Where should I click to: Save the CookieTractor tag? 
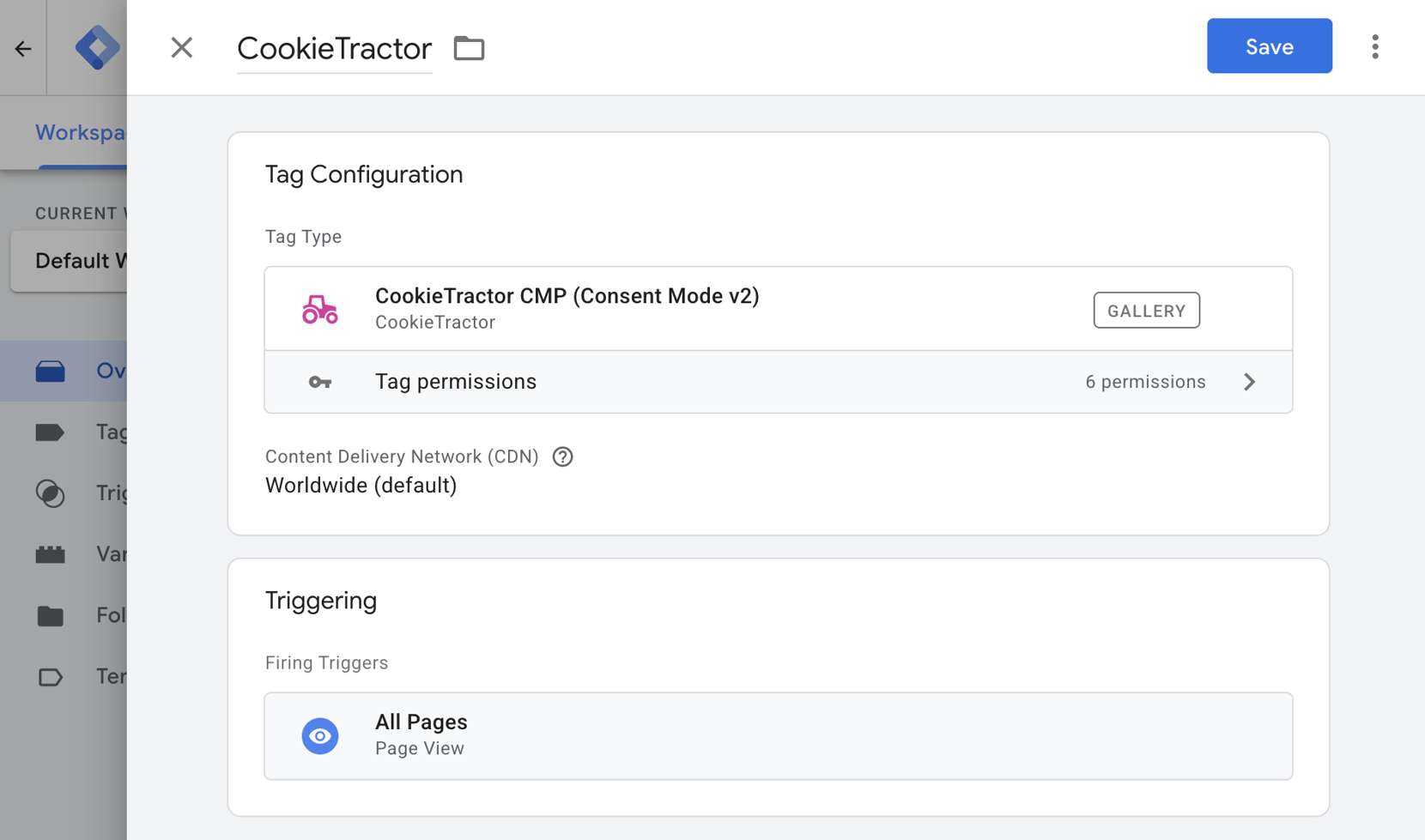[x=1269, y=46]
